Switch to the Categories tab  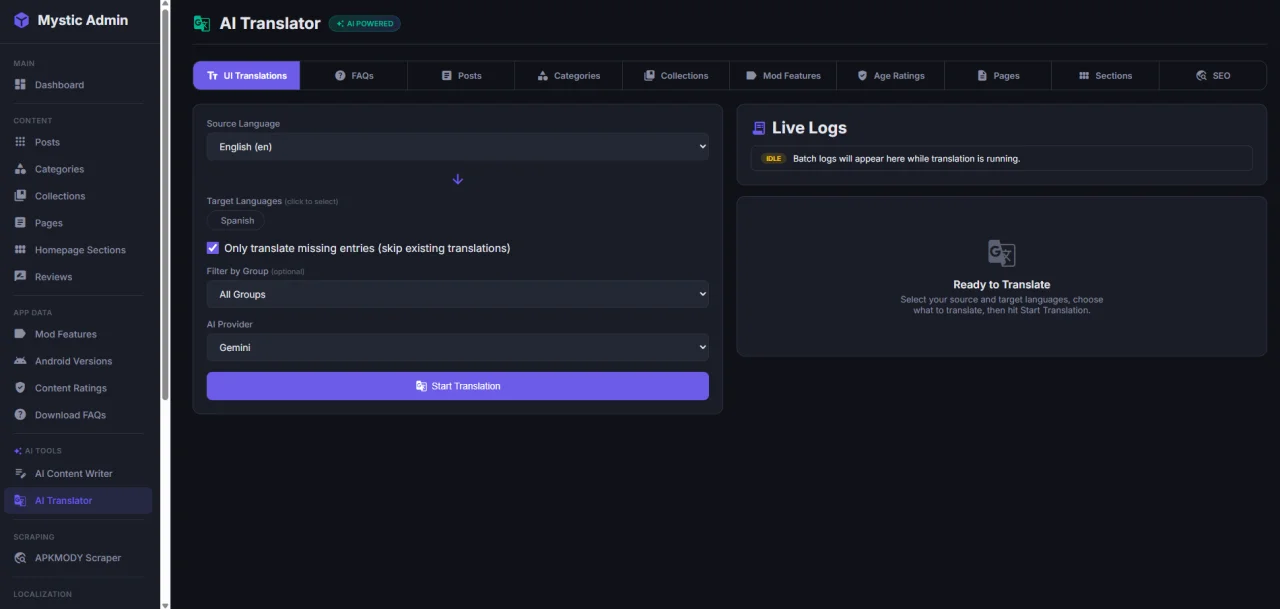click(569, 76)
